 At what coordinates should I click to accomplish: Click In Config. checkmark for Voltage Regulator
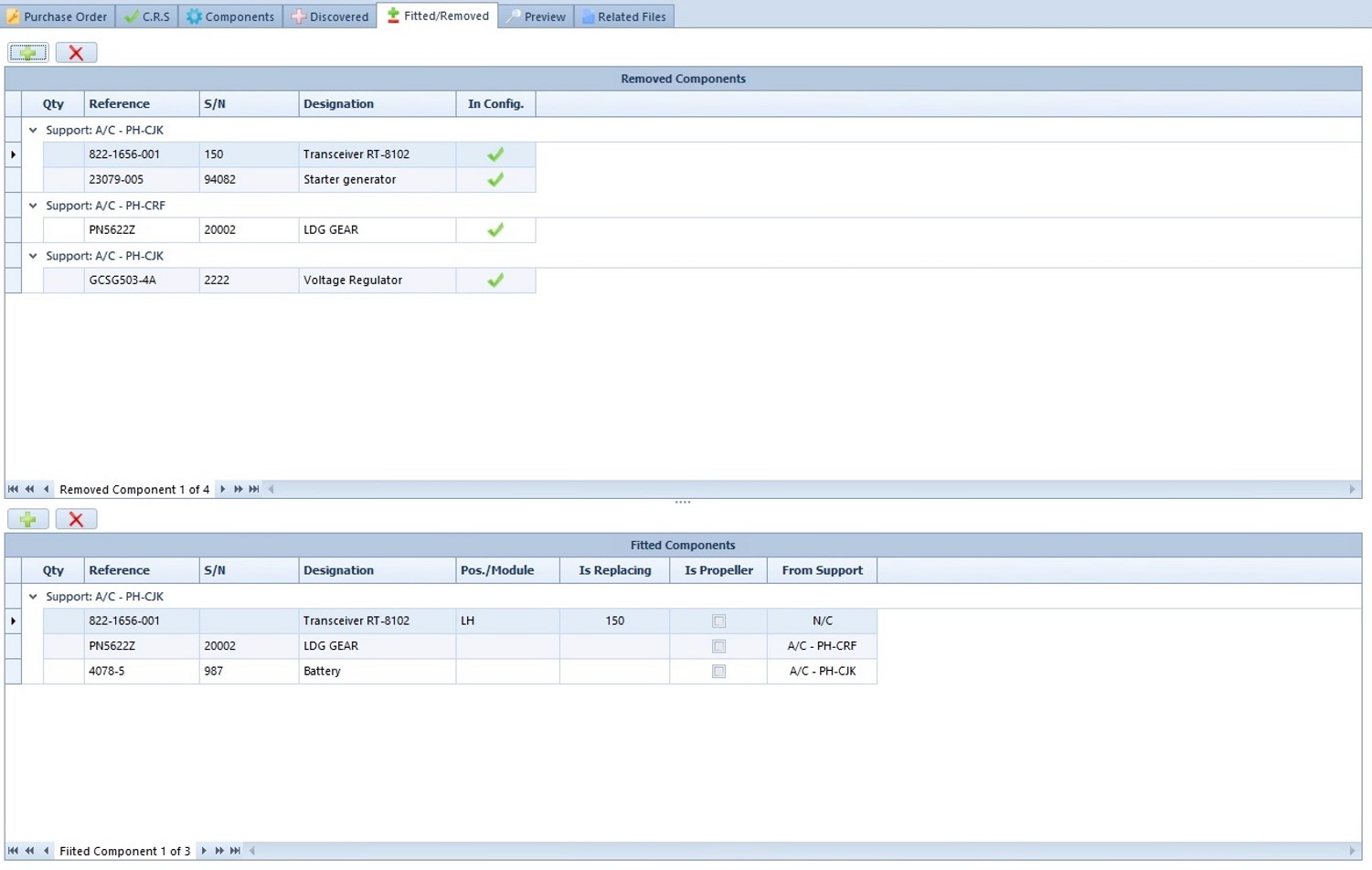[x=495, y=281]
